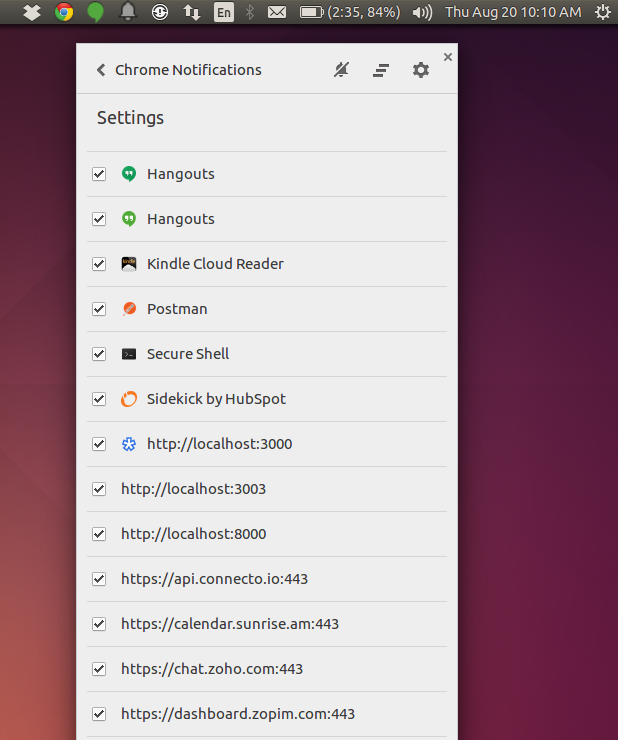This screenshot has height=740, width=618.
Task: Open the sound volume indicator
Action: (x=422, y=12)
